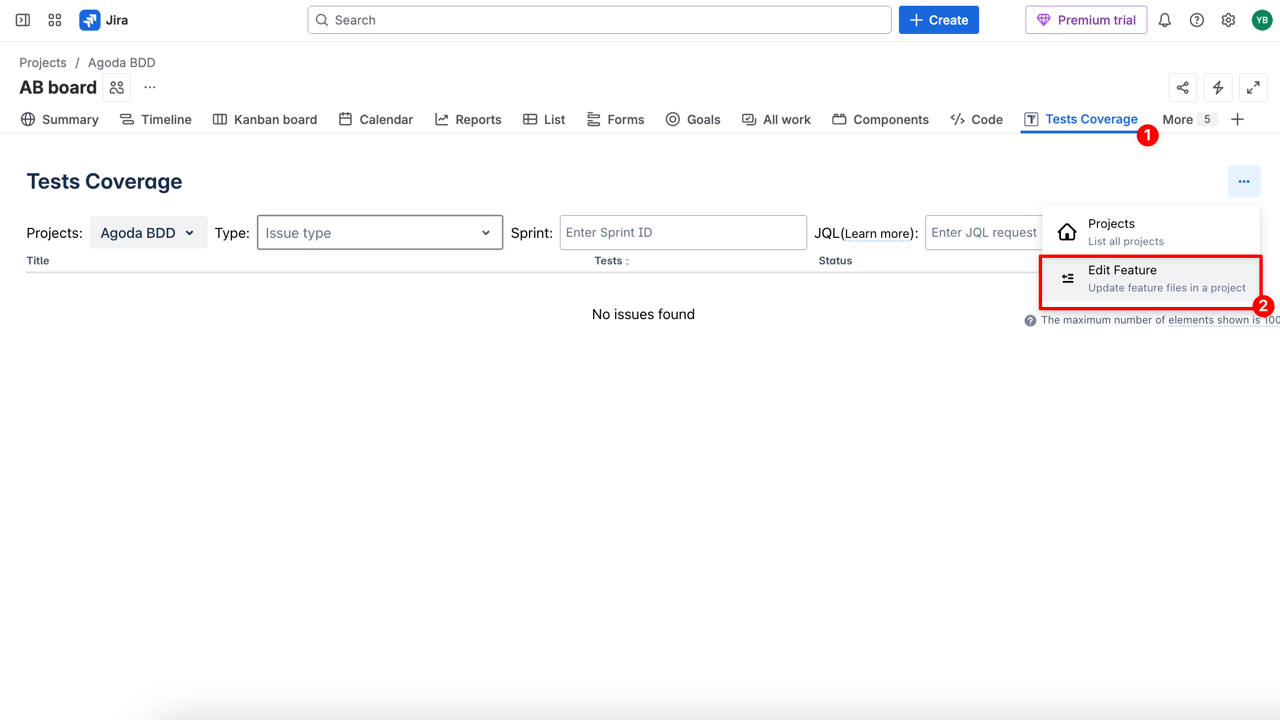Enter full screen with expand icon

[x=1253, y=88]
